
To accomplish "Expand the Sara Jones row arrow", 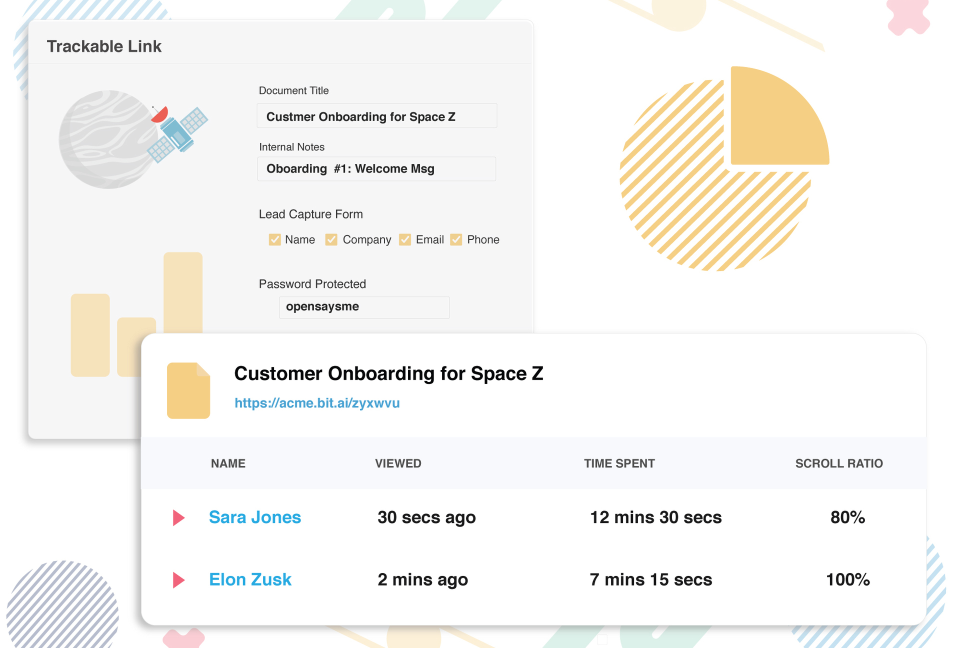I will (178, 518).
